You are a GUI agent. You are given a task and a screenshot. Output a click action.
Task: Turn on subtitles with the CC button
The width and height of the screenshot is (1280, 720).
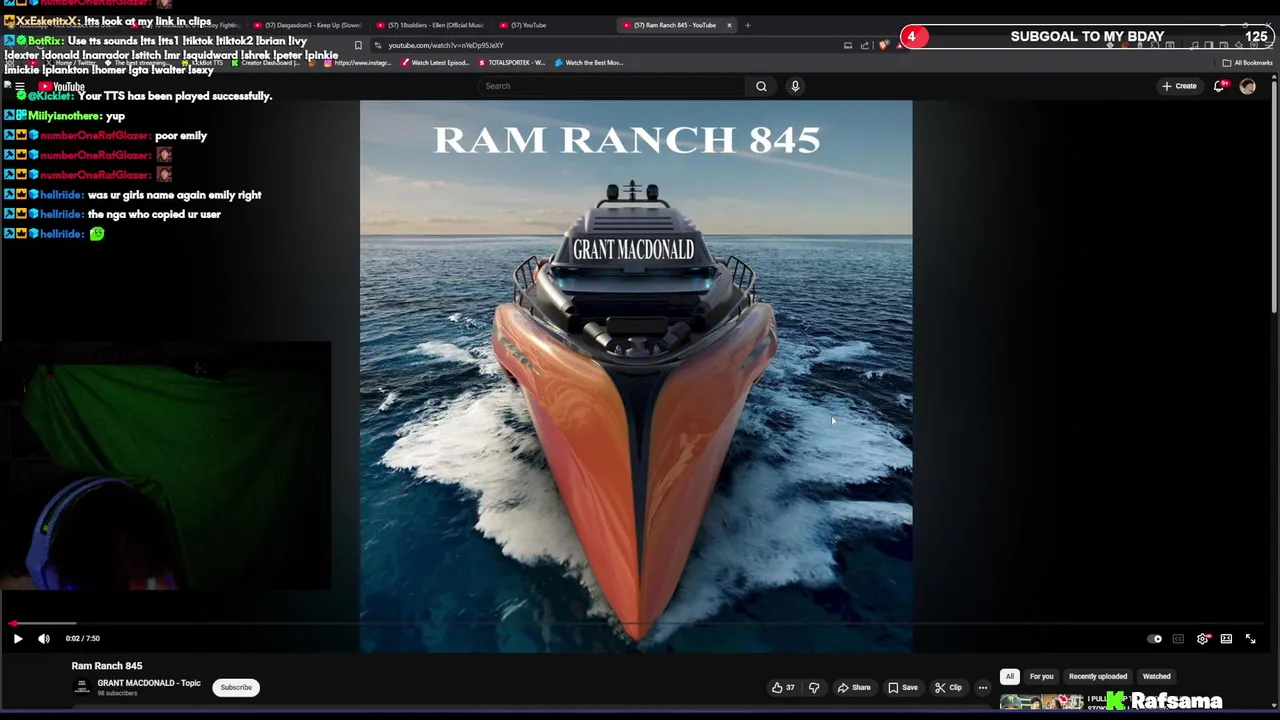(x=1178, y=639)
